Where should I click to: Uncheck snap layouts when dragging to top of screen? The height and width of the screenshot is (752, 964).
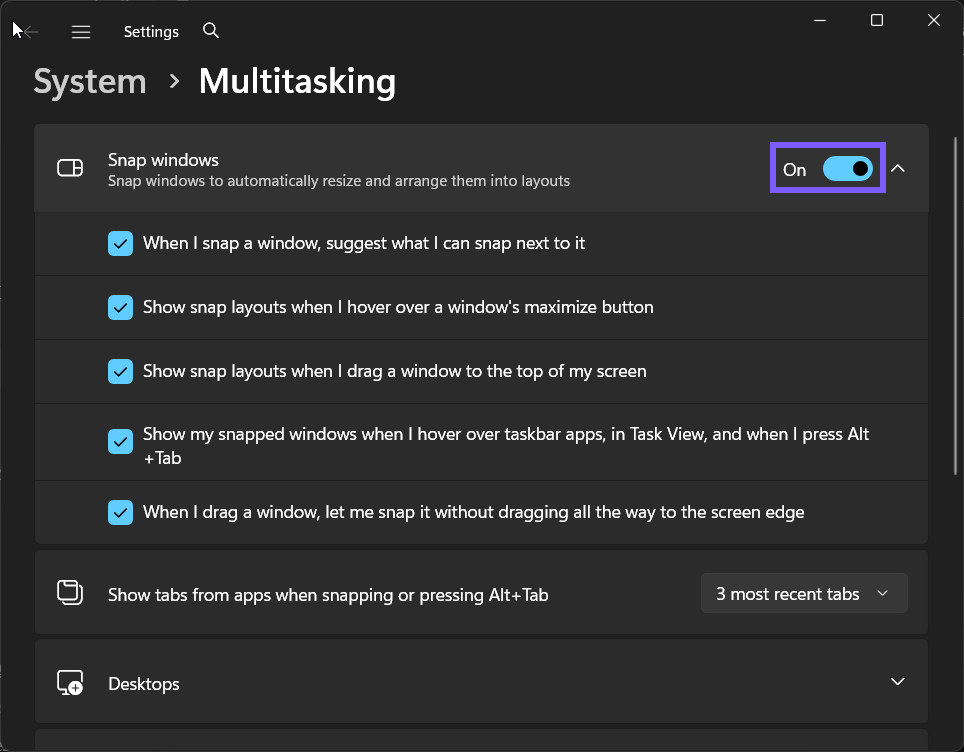click(x=120, y=371)
